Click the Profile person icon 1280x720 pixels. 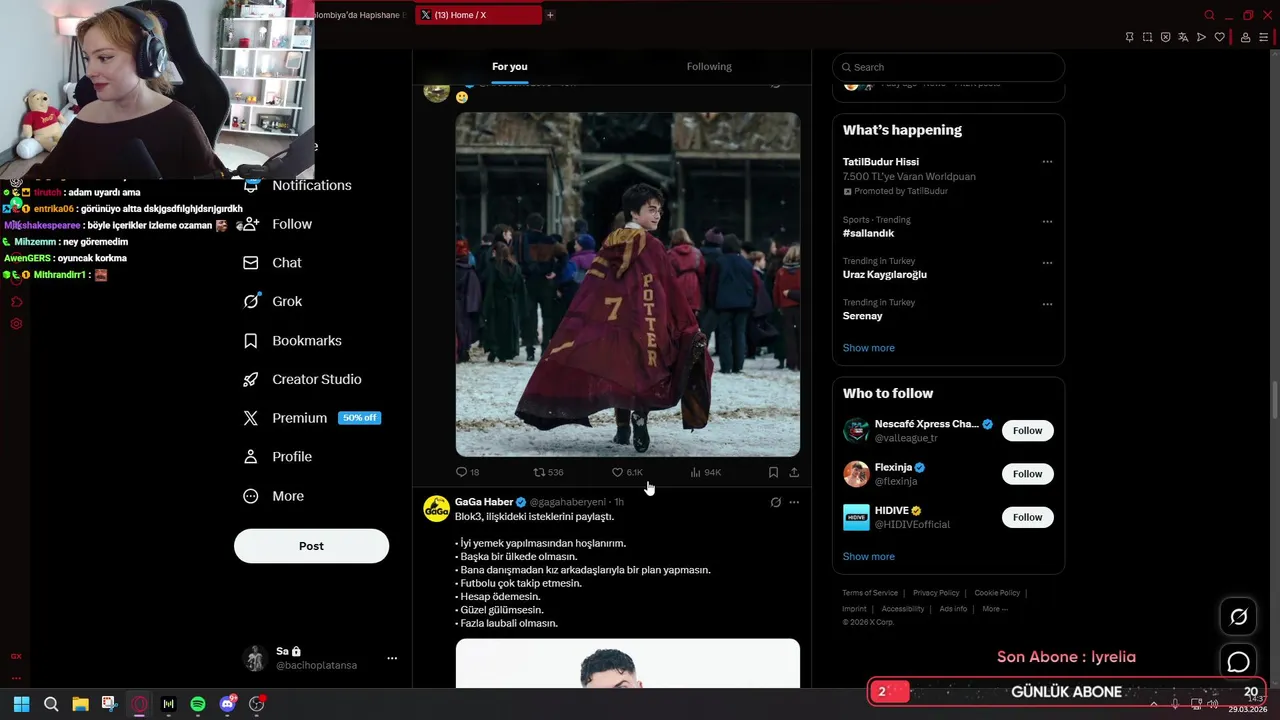pos(251,457)
